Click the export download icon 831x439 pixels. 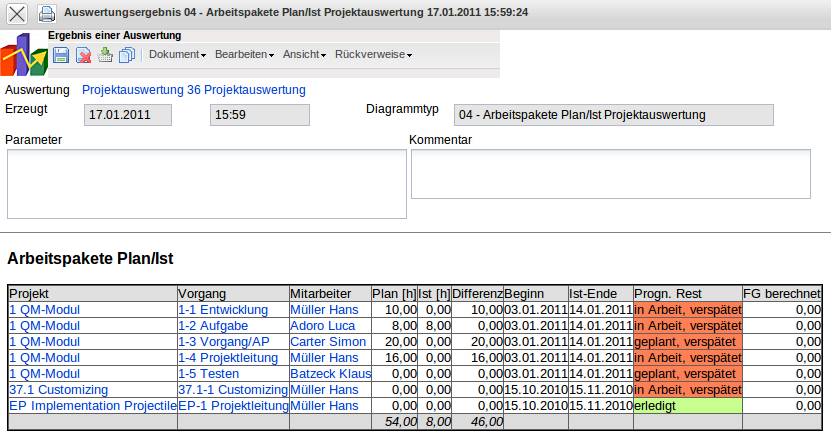pos(105,54)
